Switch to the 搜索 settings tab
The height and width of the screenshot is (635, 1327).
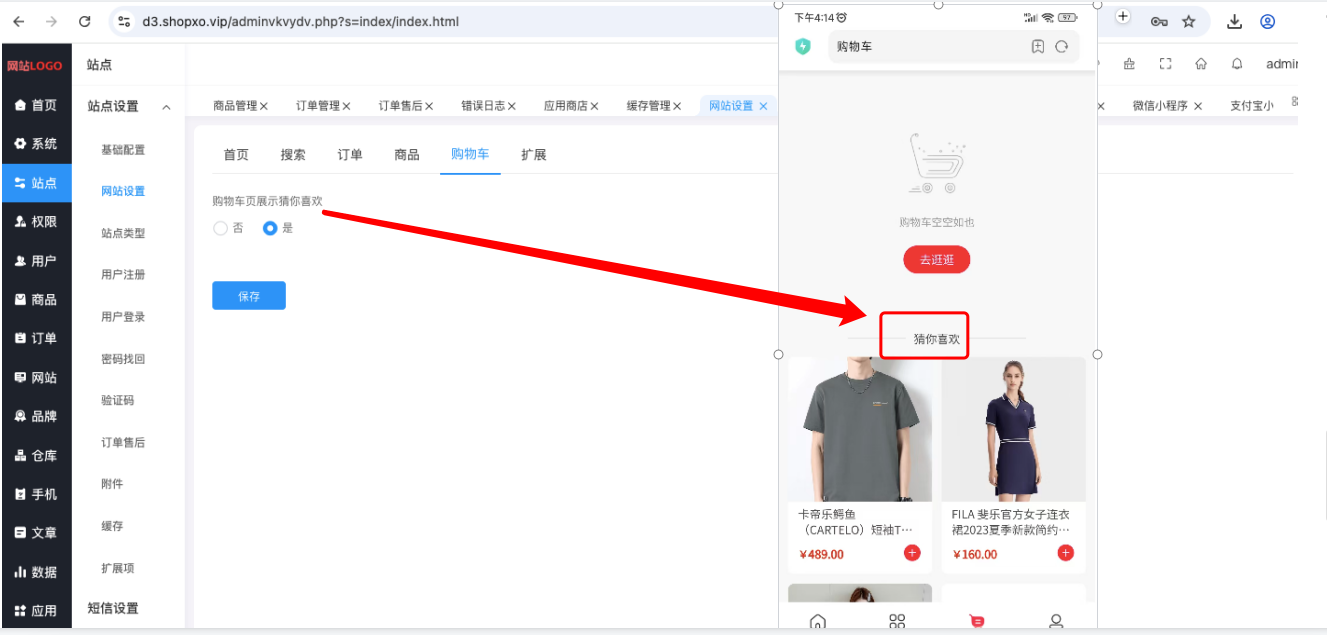click(x=293, y=155)
